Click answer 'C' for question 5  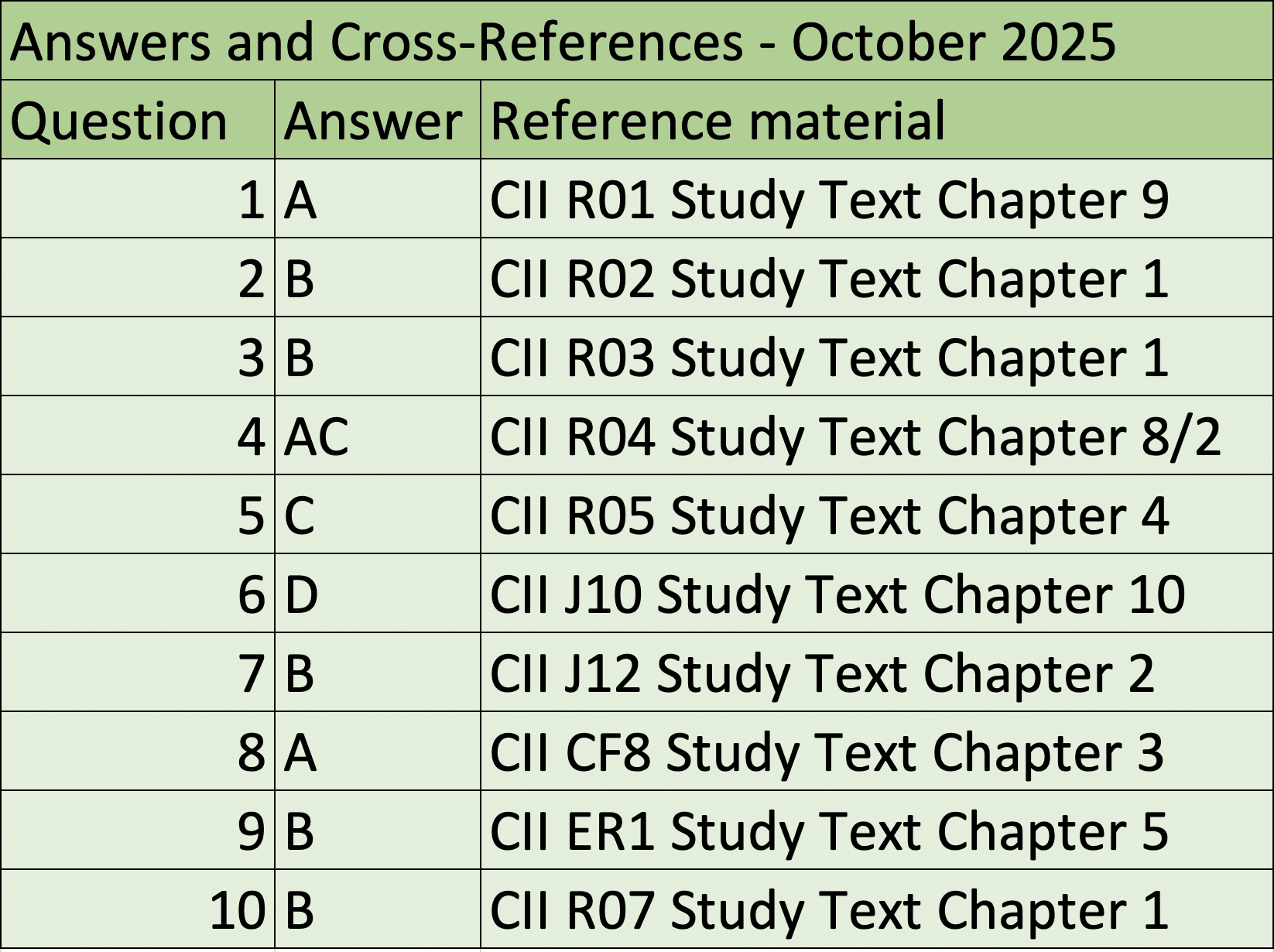coord(377,515)
